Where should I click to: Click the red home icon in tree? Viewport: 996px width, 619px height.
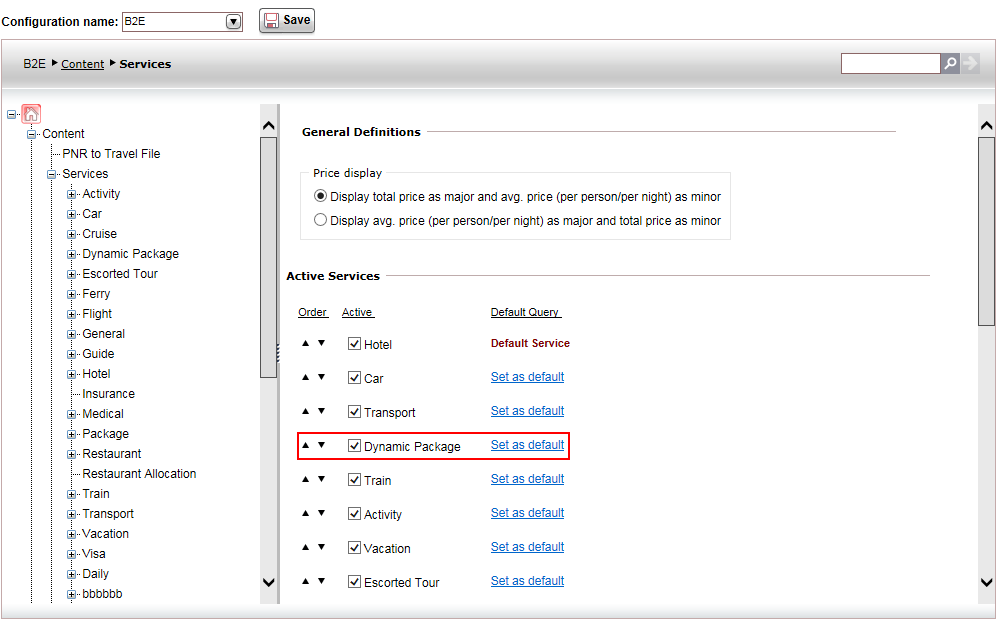pyautogui.click(x=31, y=114)
